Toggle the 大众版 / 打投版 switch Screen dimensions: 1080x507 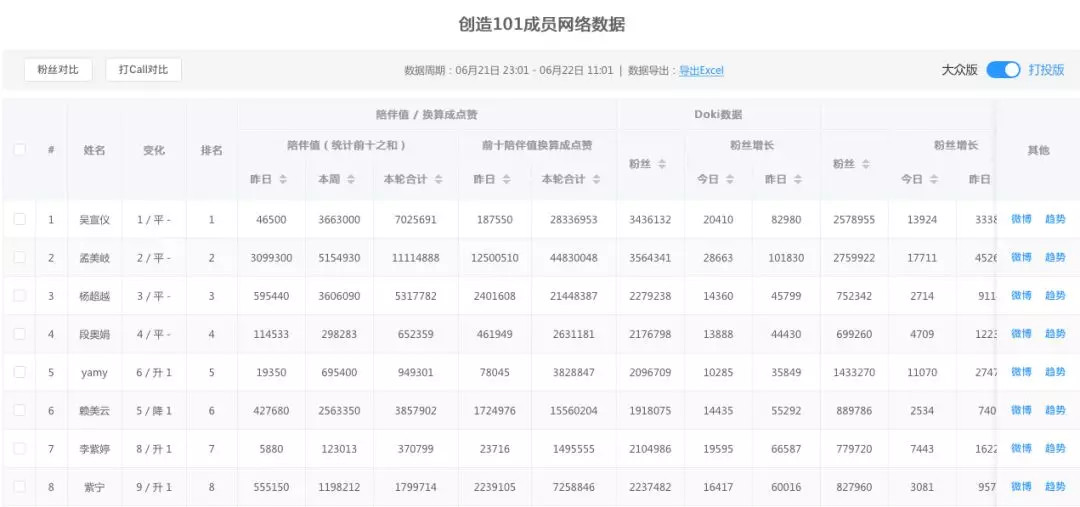[x=1003, y=70]
